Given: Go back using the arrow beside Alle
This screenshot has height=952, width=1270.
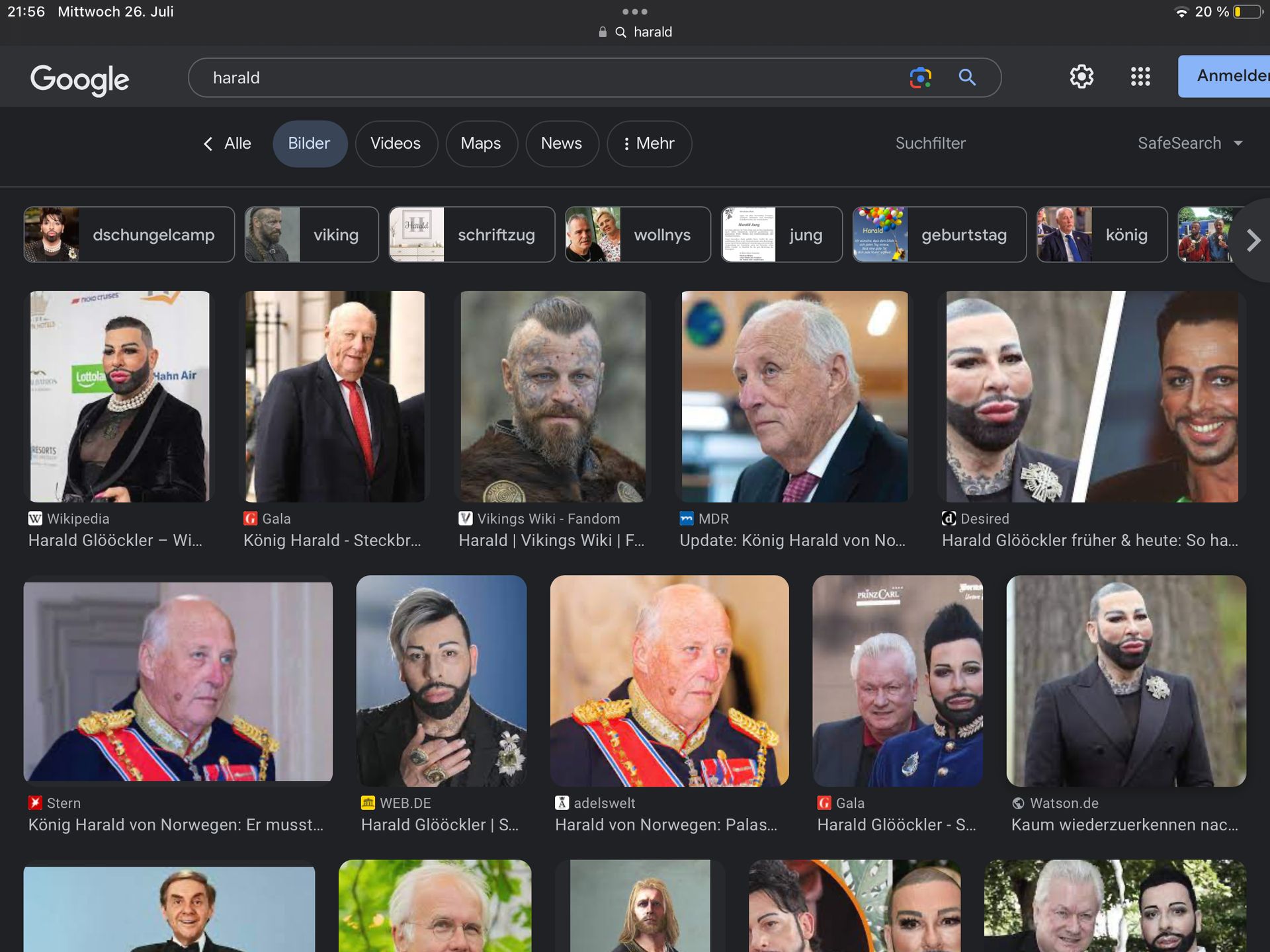Looking at the screenshot, I should click(208, 143).
